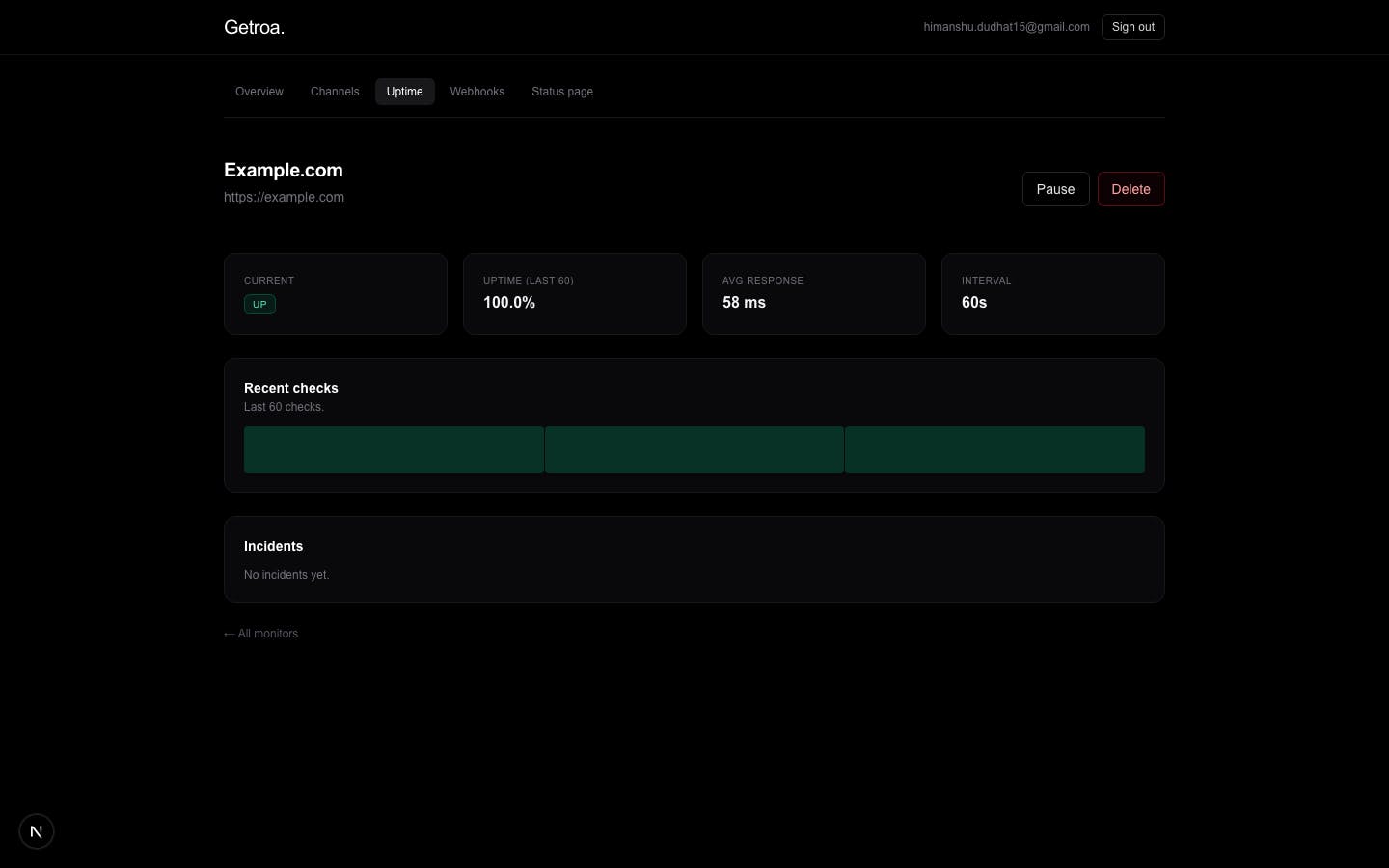Click the 60s interval value
1389x868 pixels.
coord(974,303)
